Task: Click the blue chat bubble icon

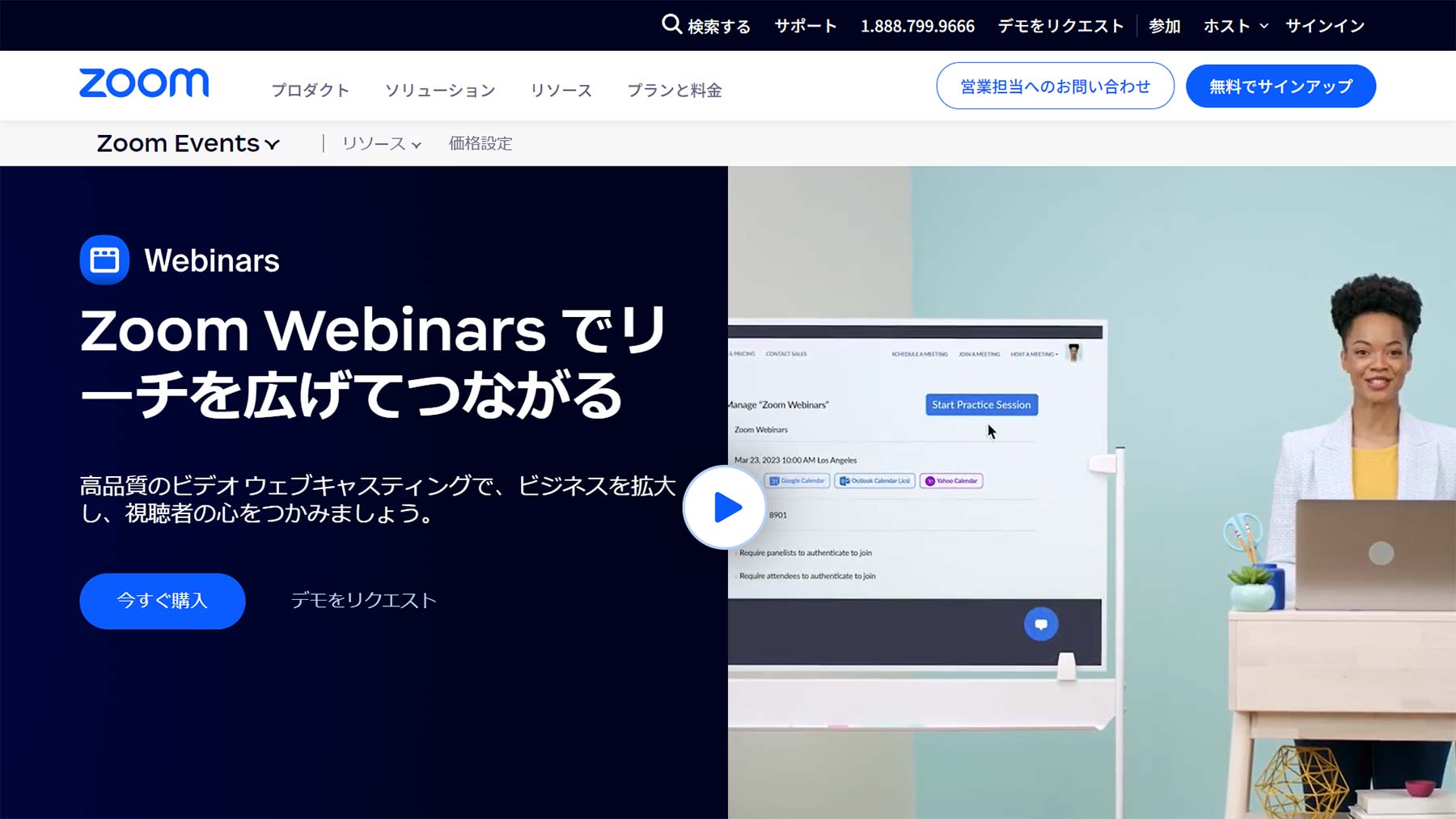Action: pyautogui.click(x=1041, y=624)
